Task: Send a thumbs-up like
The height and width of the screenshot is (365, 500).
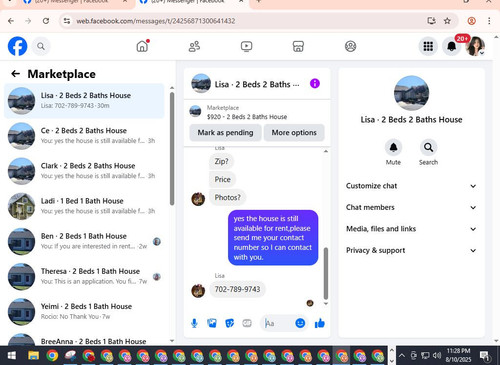Action: pos(320,323)
